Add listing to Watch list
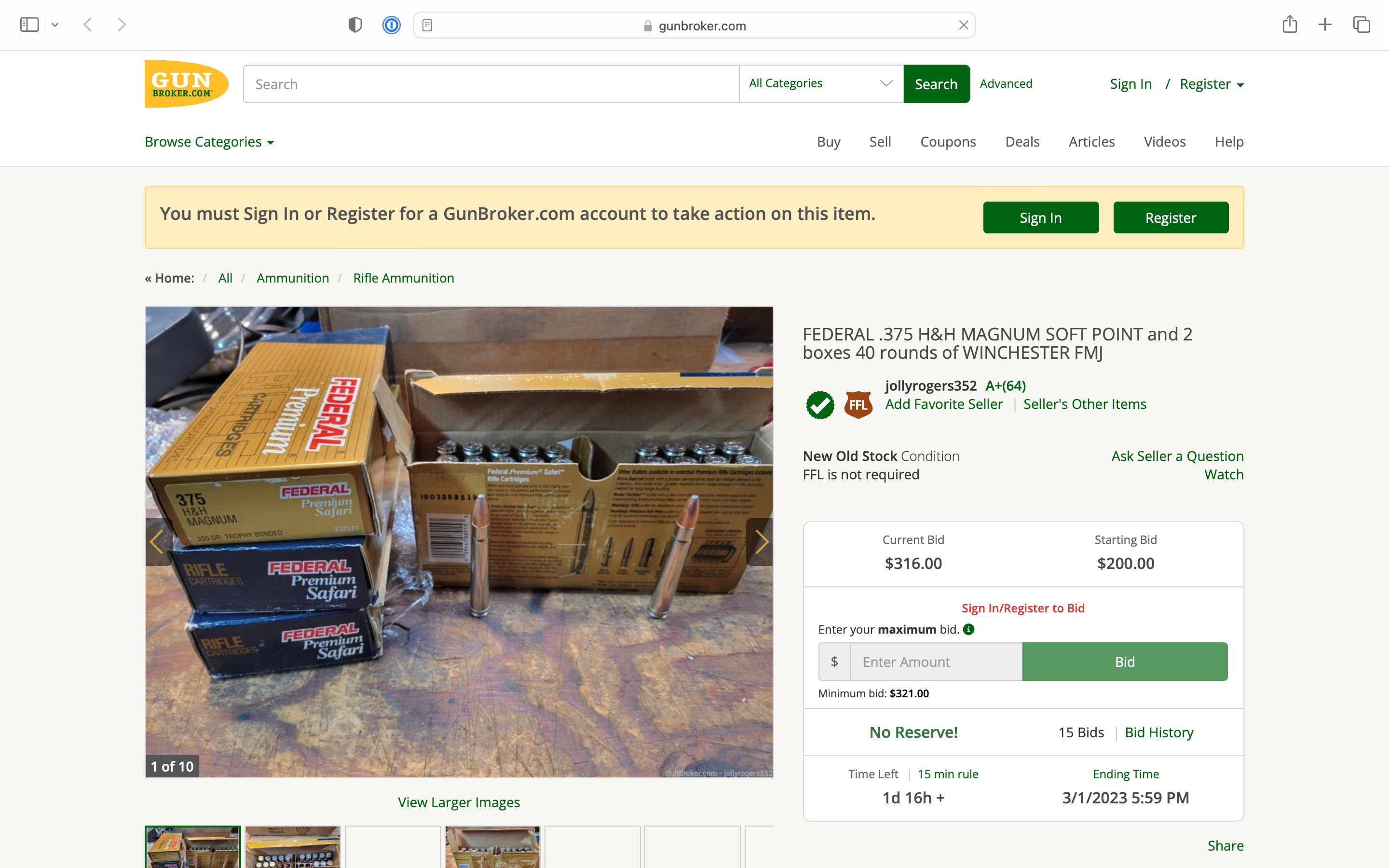 coord(1224,474)
